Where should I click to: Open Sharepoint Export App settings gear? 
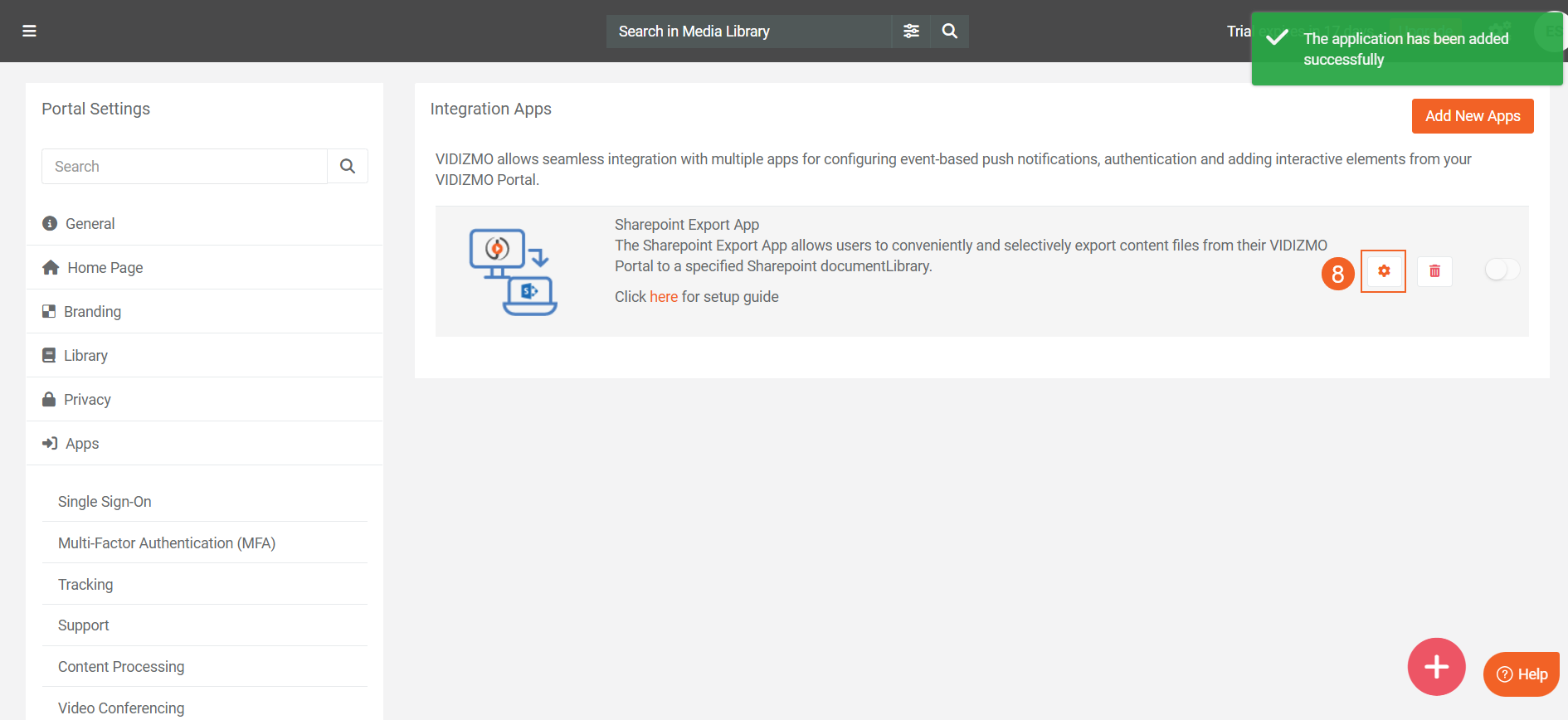pyautogui.click(x=1383, y=271)
